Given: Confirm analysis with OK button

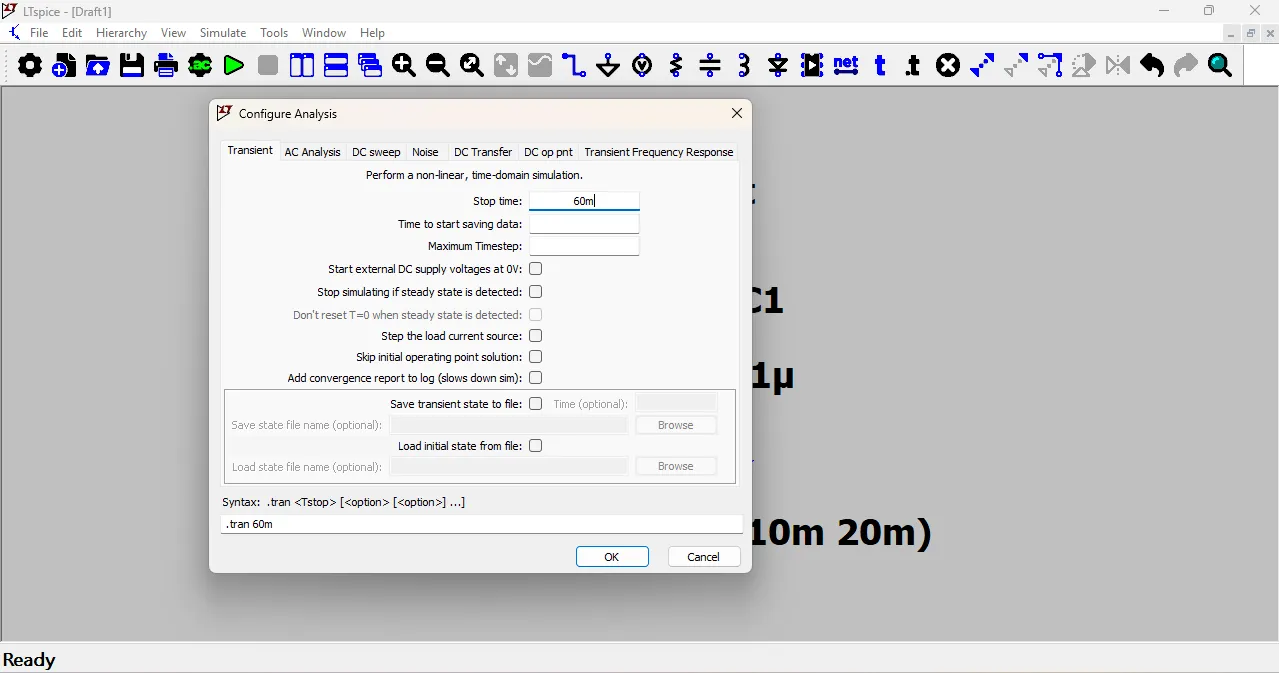Looking at the screenshot, I should click(x=612, y=557).
